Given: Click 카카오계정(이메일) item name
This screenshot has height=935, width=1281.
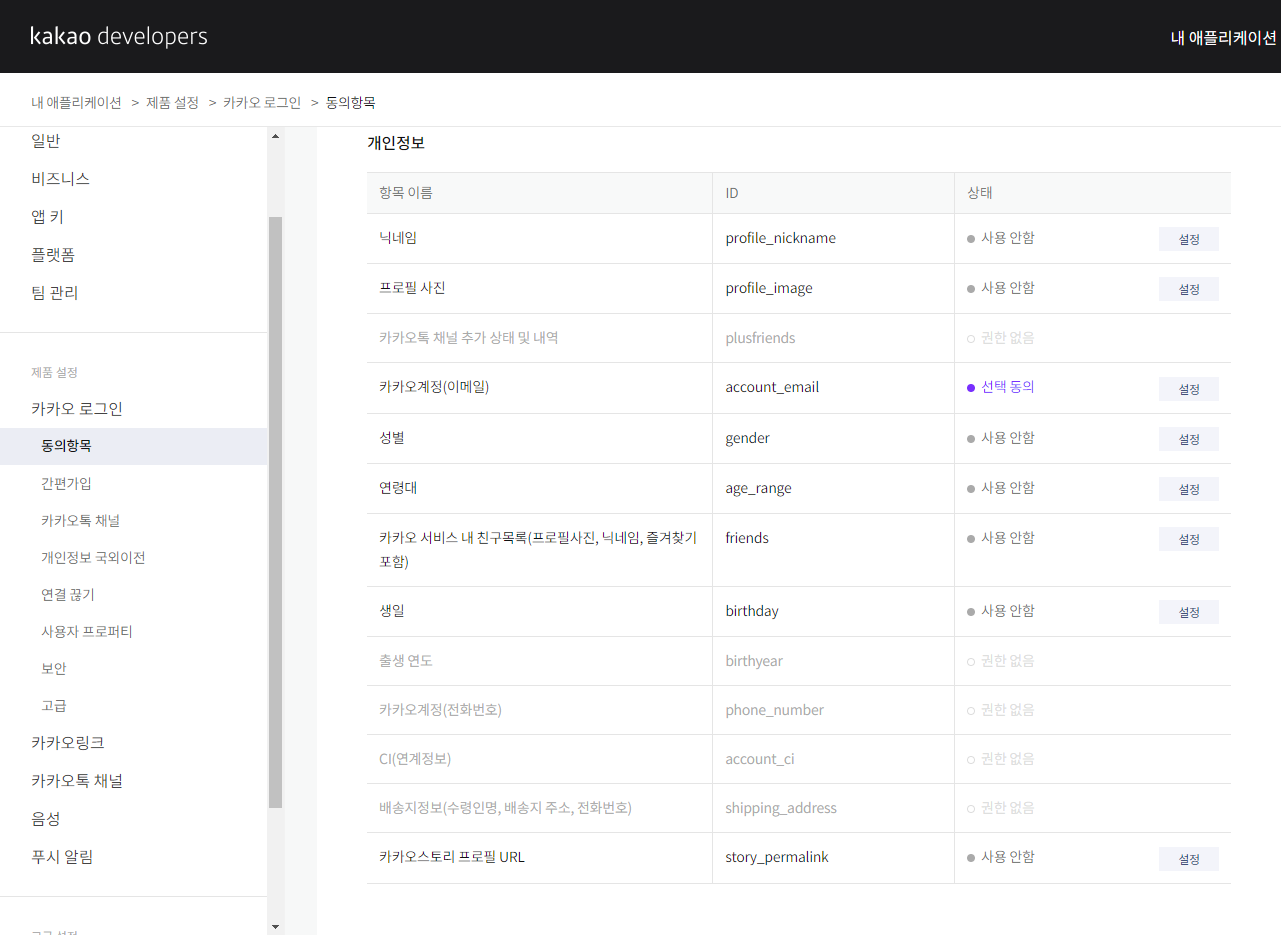Looking at the screenshot, I should (434, 387).
